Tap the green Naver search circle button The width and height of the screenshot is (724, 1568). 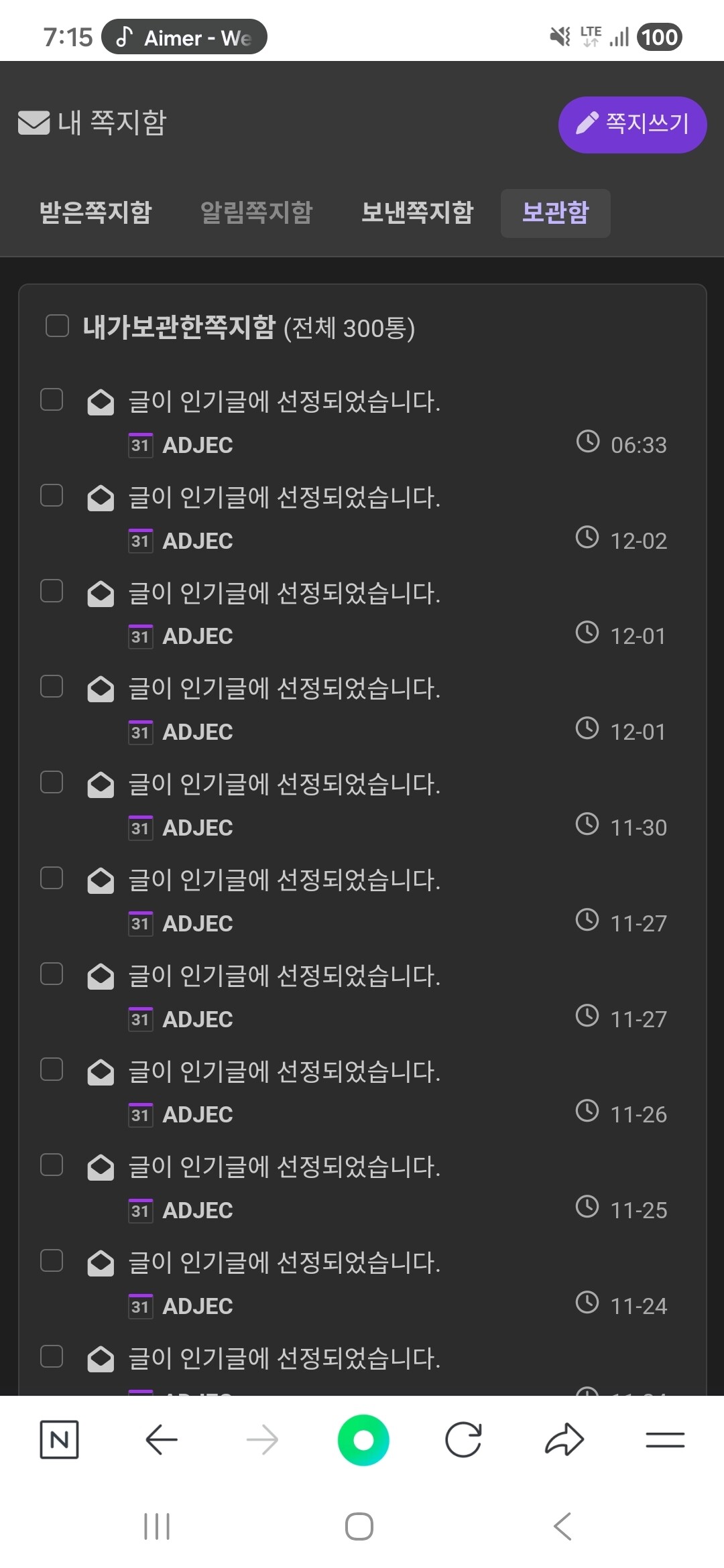coord(363,1439)
